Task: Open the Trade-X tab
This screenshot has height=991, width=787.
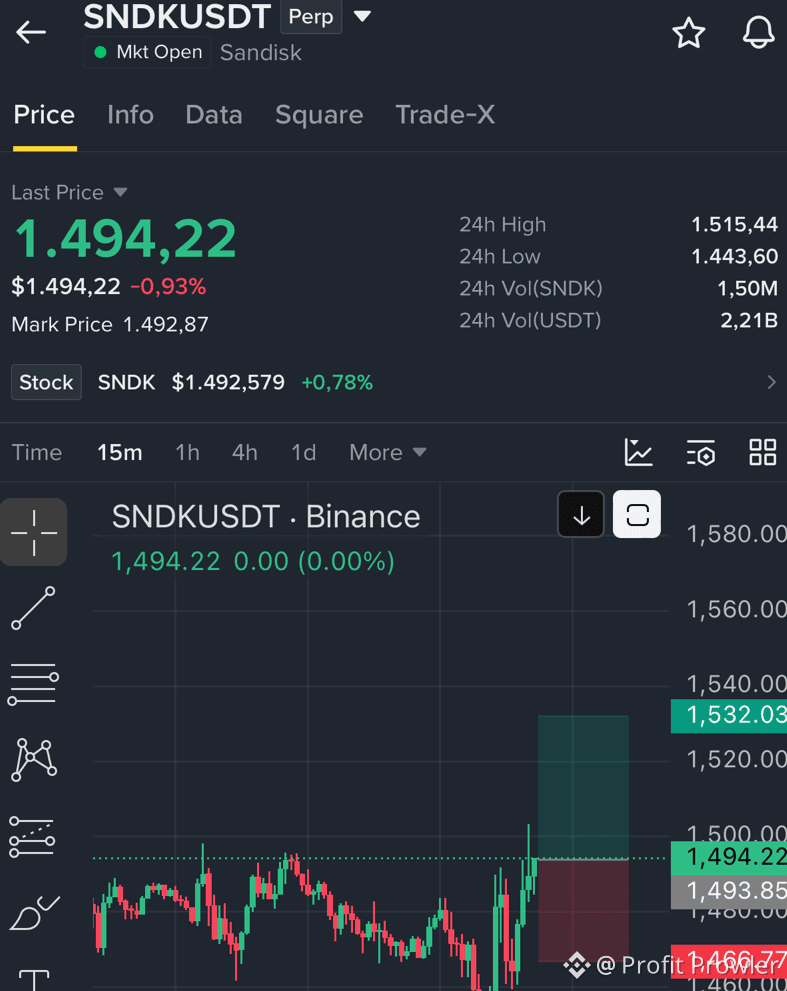Action: (x=445, y=115)
